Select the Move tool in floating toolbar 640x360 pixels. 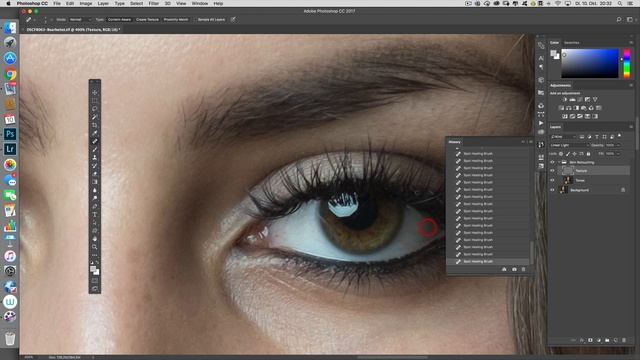pos(95,93)
